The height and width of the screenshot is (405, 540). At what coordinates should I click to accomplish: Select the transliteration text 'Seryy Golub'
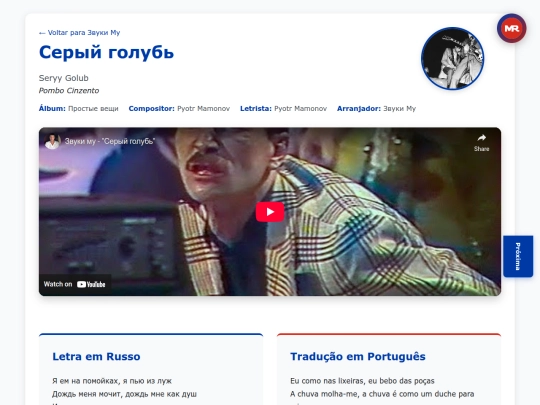pos(64,78)
